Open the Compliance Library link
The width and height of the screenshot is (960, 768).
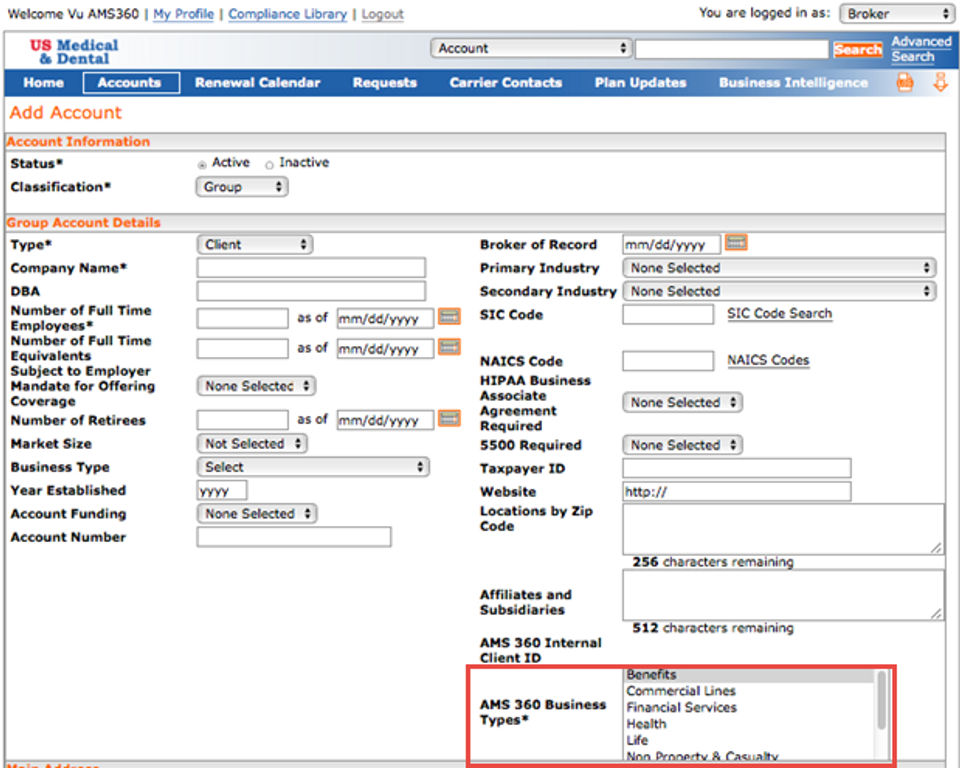[x=287, y=13]
